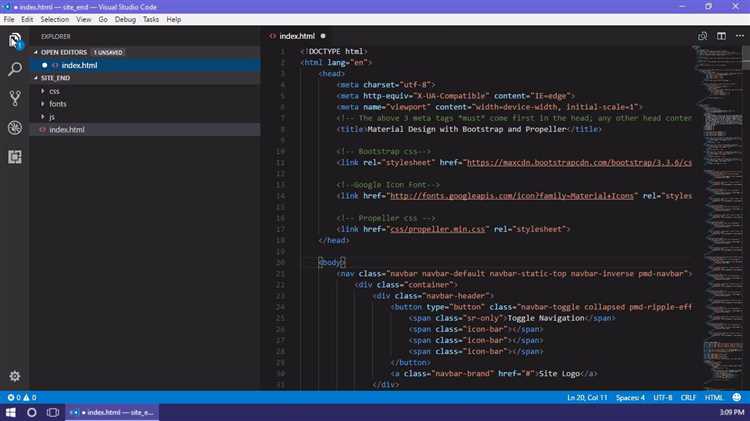Click the vertical scrollbar thumb in editor
Image resolution: width=750 pixels, height=421 pixels.
tap(746, 57)
